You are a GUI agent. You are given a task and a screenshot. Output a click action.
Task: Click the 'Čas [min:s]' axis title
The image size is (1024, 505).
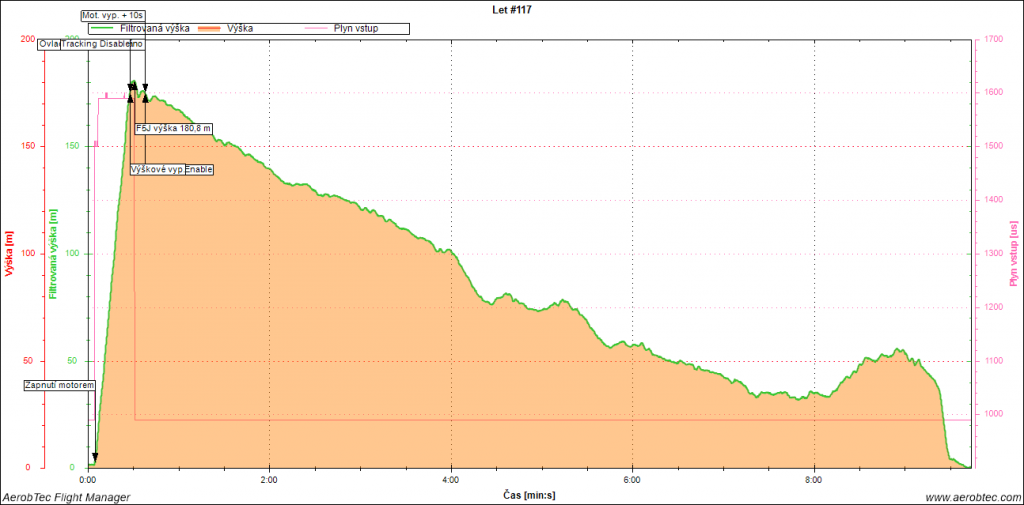[529, 494]
